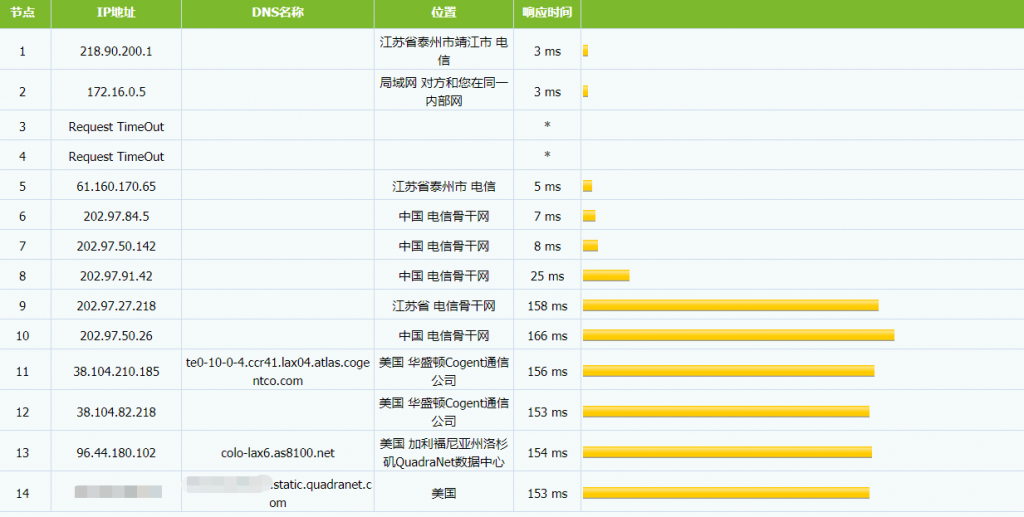Screen dimensions: 1024x517
Task: Select IP address 96.44.180.102
Action: 116,453
